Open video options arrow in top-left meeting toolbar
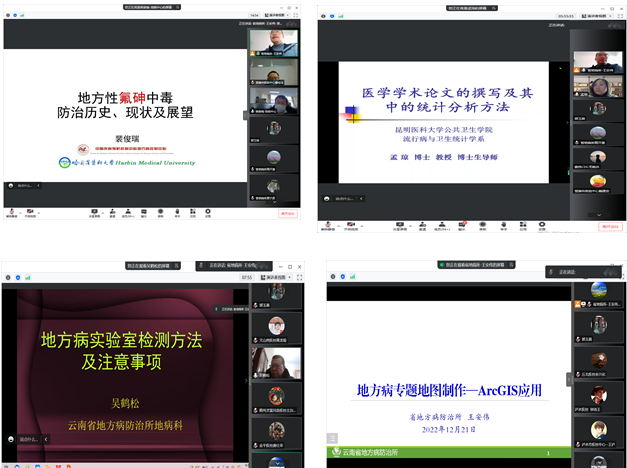The image size is (627, 468). coord(39,212)
